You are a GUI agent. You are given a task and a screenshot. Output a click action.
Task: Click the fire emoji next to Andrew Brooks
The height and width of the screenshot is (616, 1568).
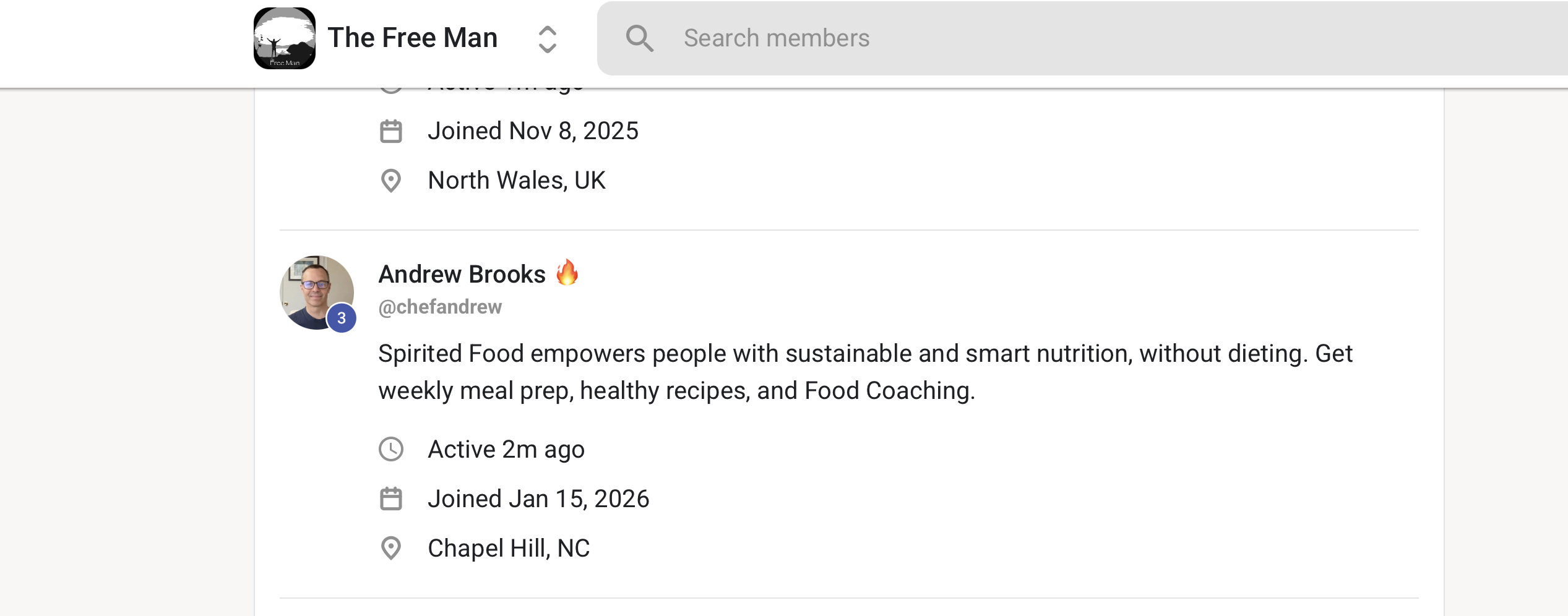(x=567, y=273)
